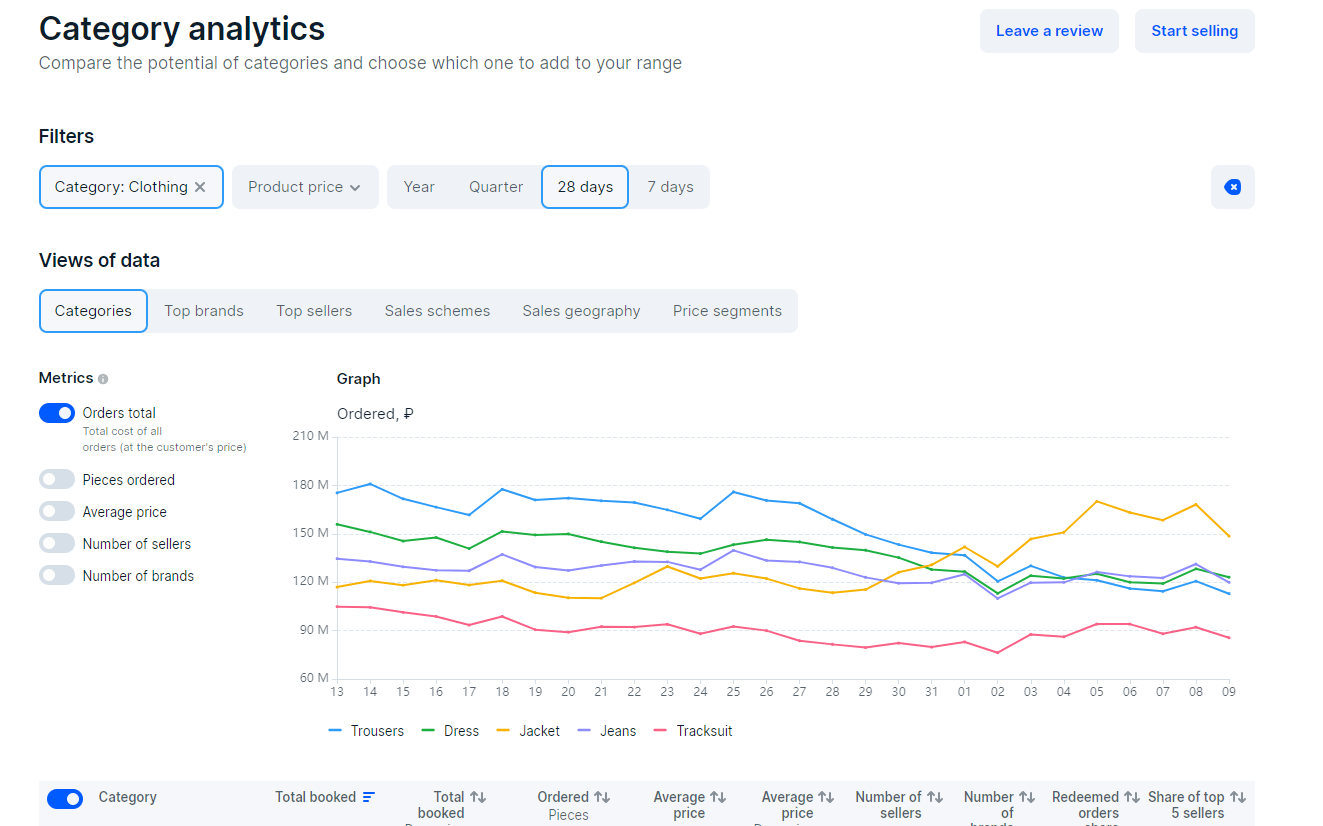Viewport: 1323px width, 826px height.
Task: Remove the Category: Clothing filter chip
Action: click(x=200, y=187)
